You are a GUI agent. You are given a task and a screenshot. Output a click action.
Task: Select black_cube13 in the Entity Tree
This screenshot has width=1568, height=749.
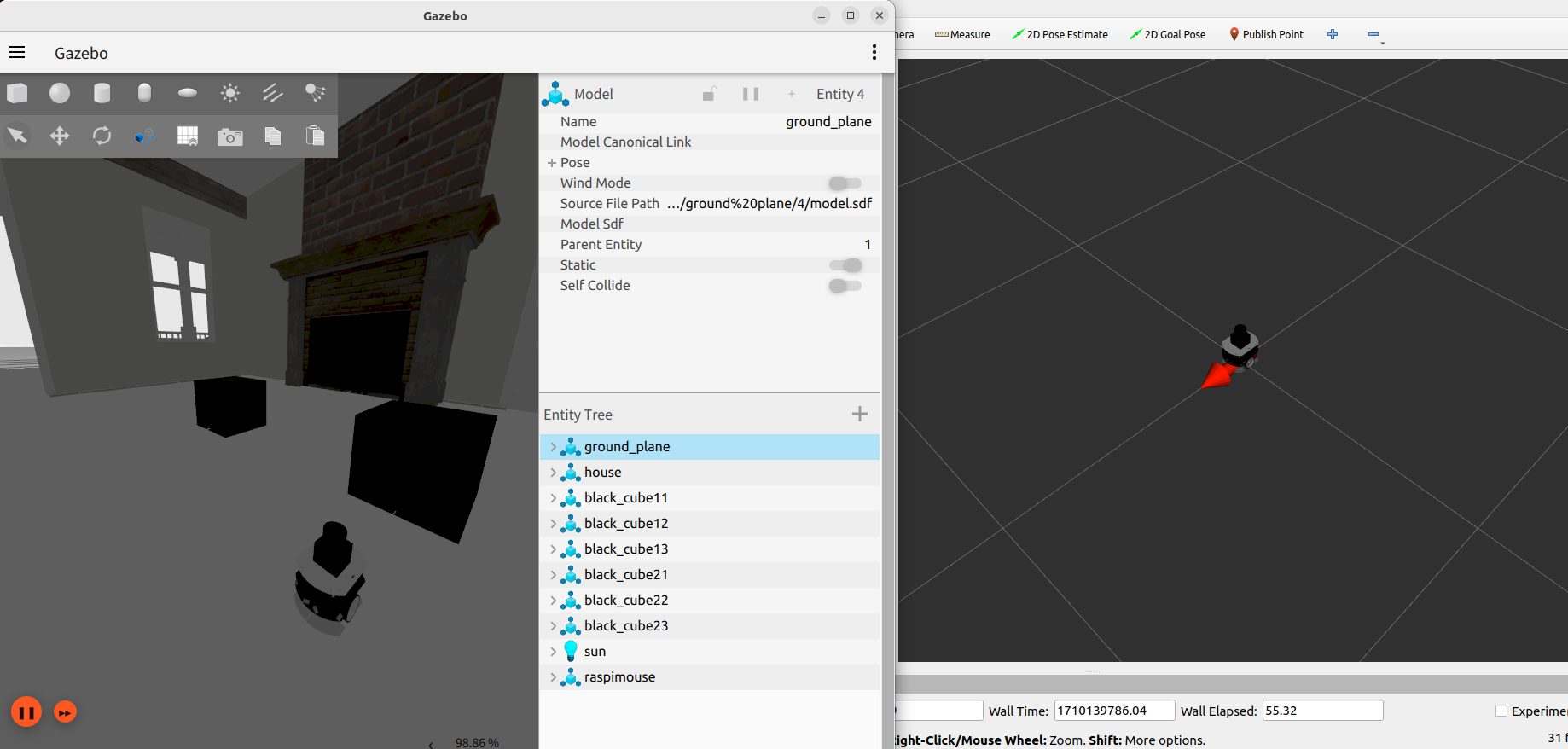[626, 549]
